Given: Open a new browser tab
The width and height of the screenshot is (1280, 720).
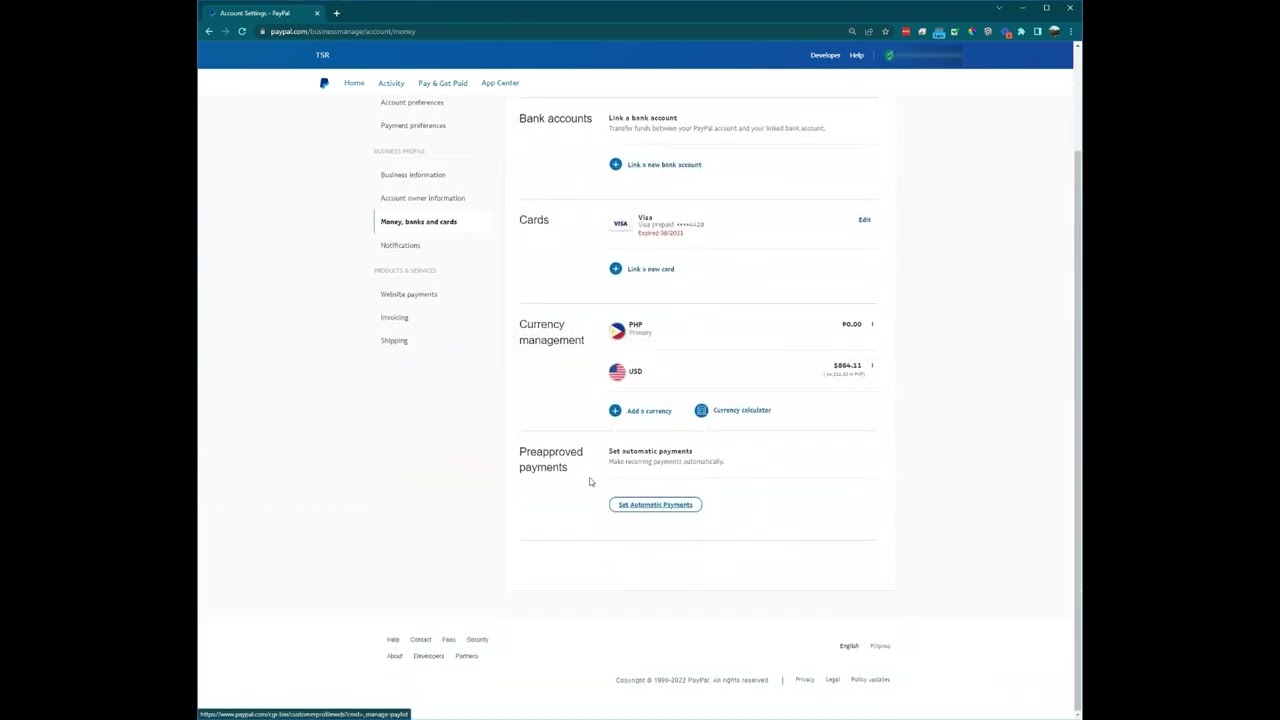Looking at the screenshot, I should click(336, 13).
